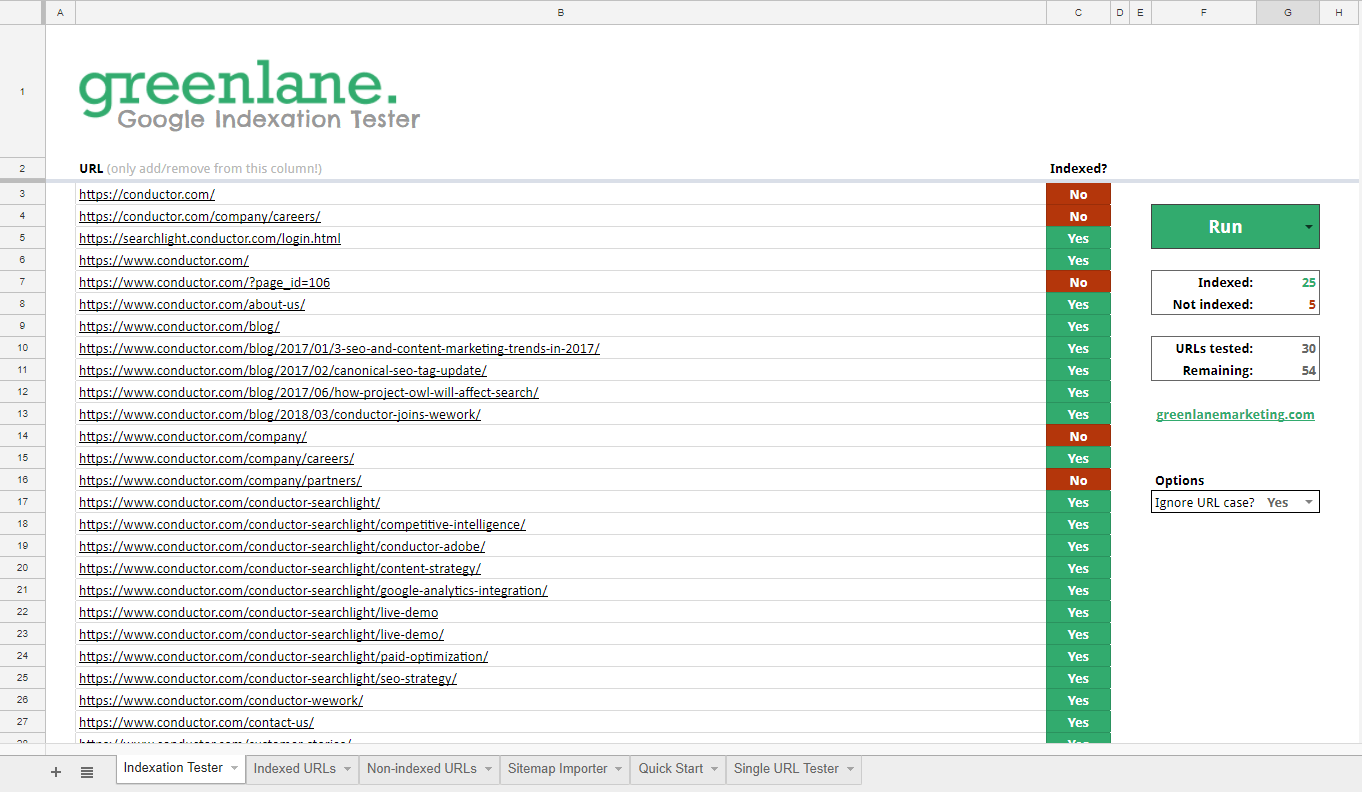This screenshot has height=792, width=1362.
Task: Open the conductor-joins-wework link
Action: [x=280, y=414]
